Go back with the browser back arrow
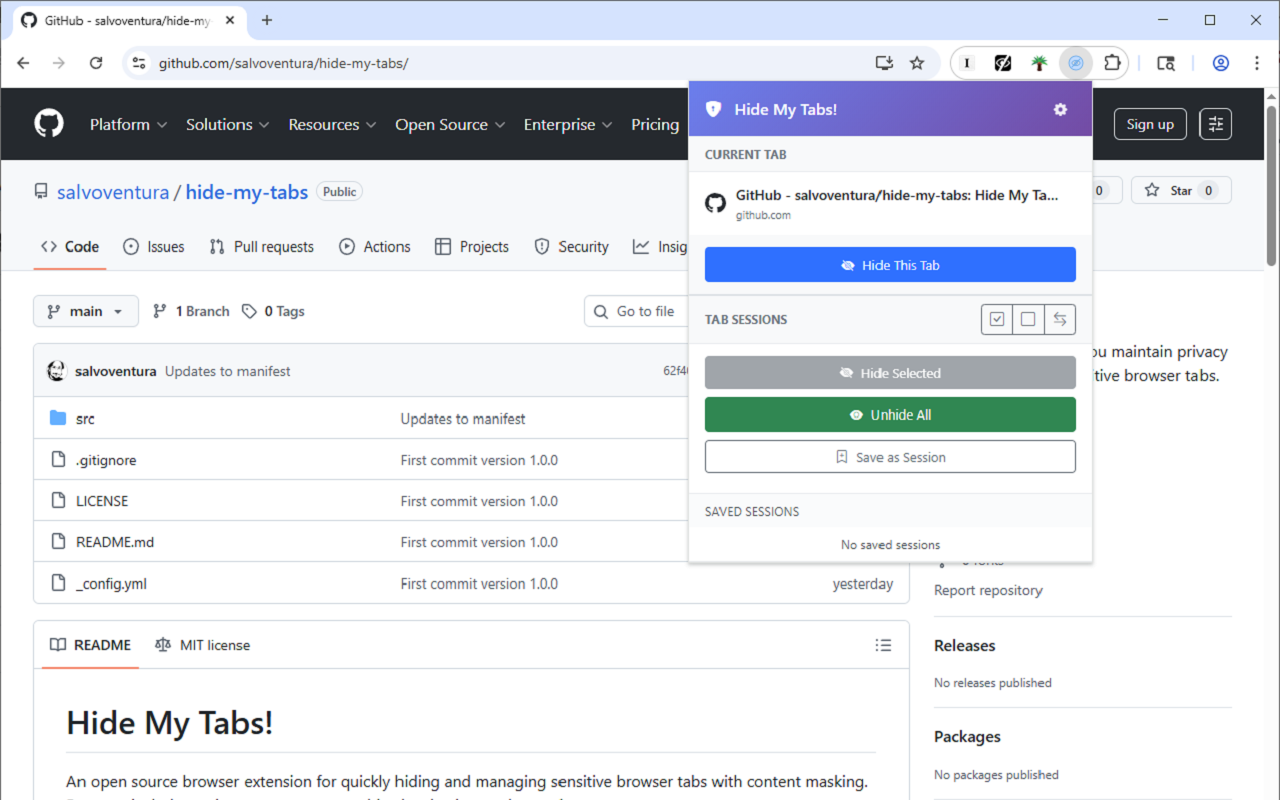This screenshot has height=800, width=1280. [x=23, y=63]
